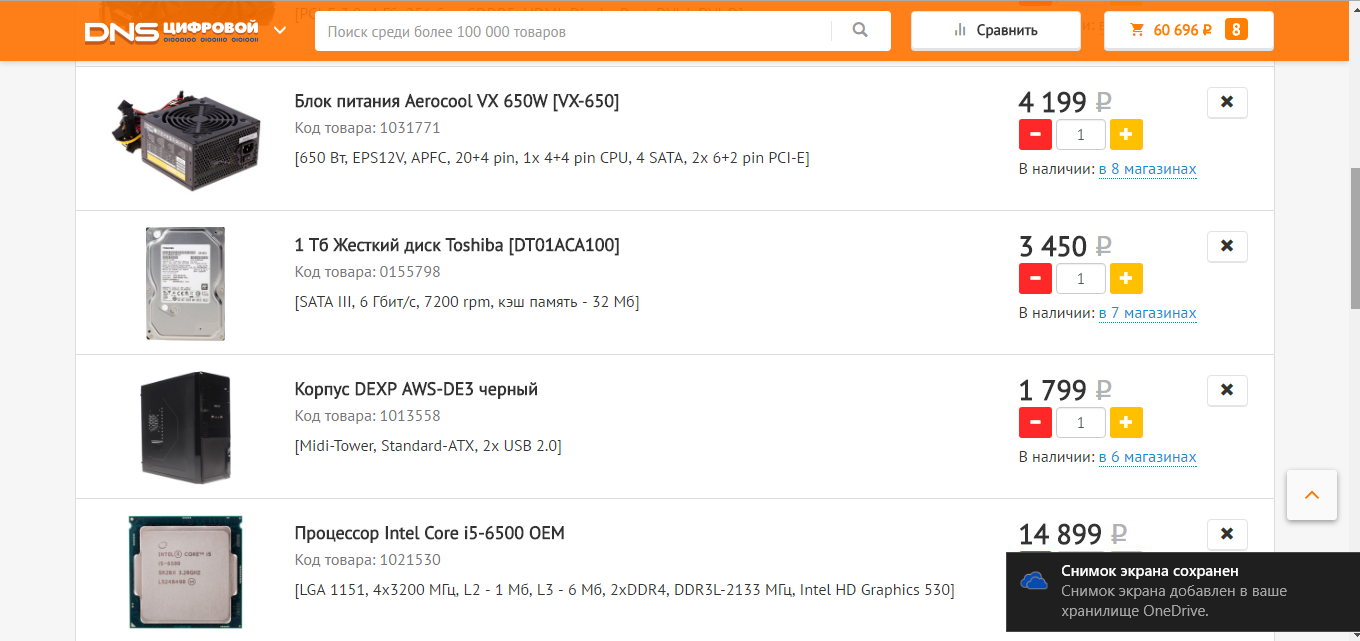Open the Сравнить comparison page
This screenshot has width=1360, height=641.
(995, 30)
